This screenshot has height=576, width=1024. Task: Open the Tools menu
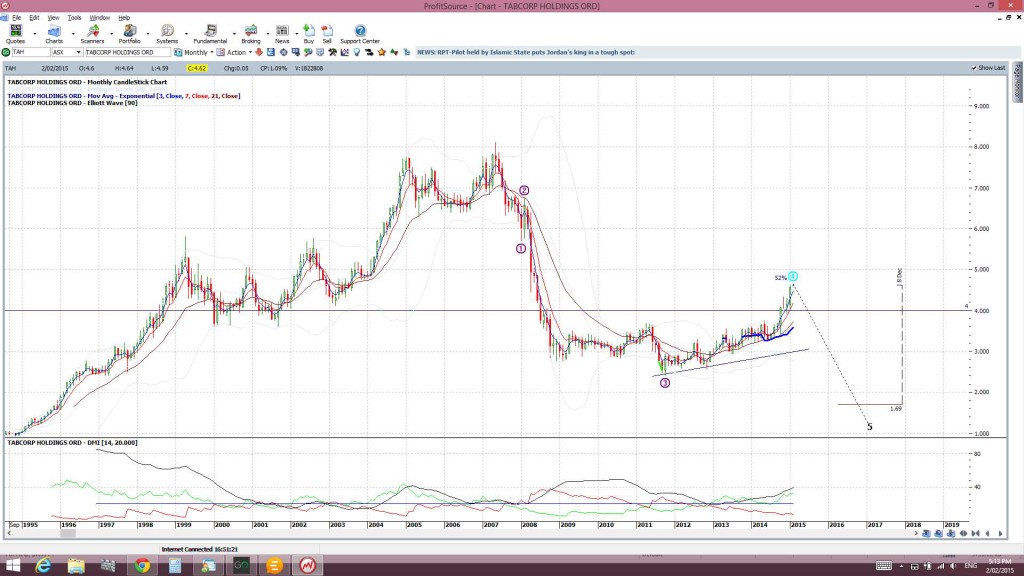click(x=74, y=18)
